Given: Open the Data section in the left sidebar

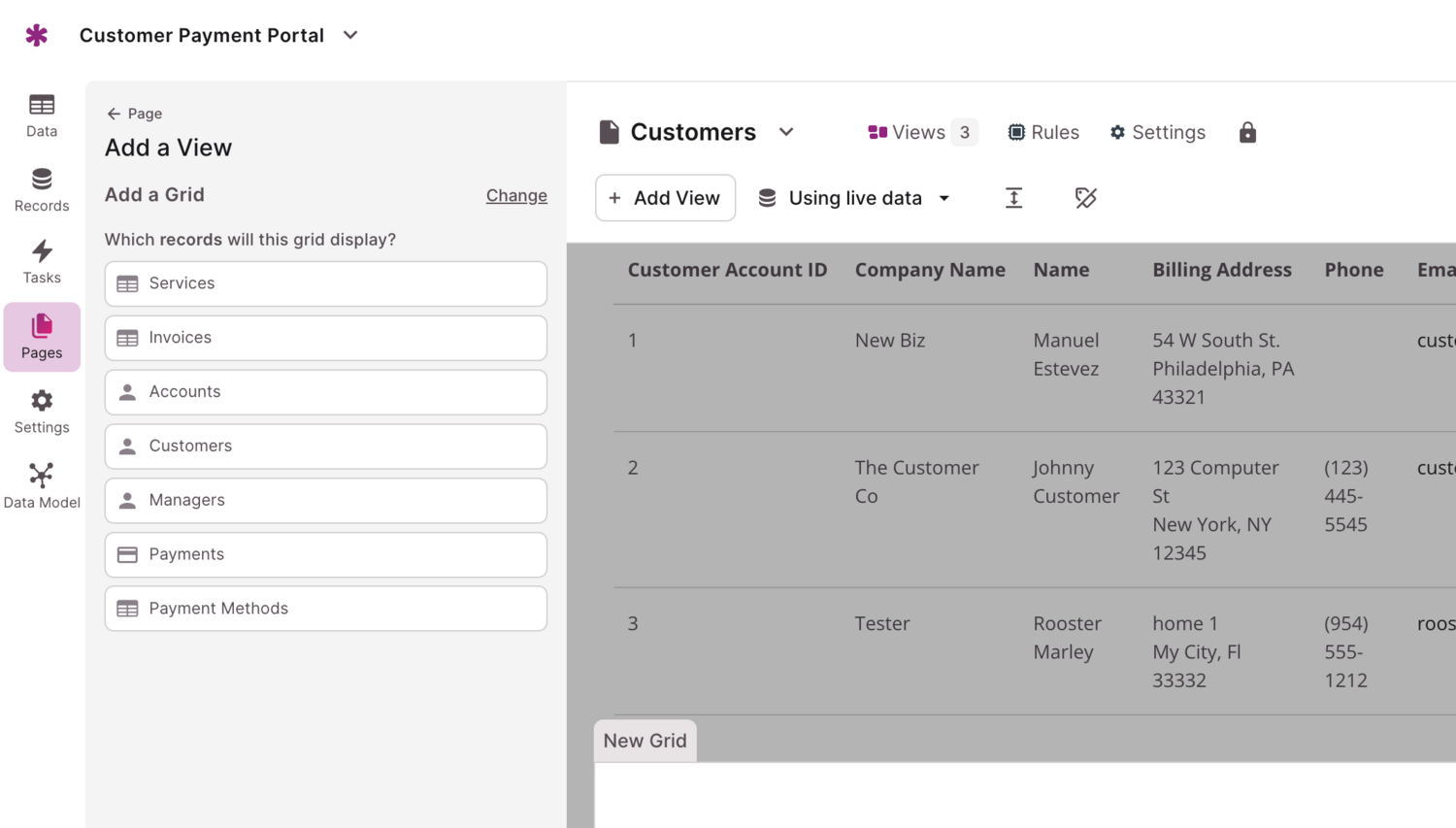Looking at the screenshot, I should pos(41,114).
